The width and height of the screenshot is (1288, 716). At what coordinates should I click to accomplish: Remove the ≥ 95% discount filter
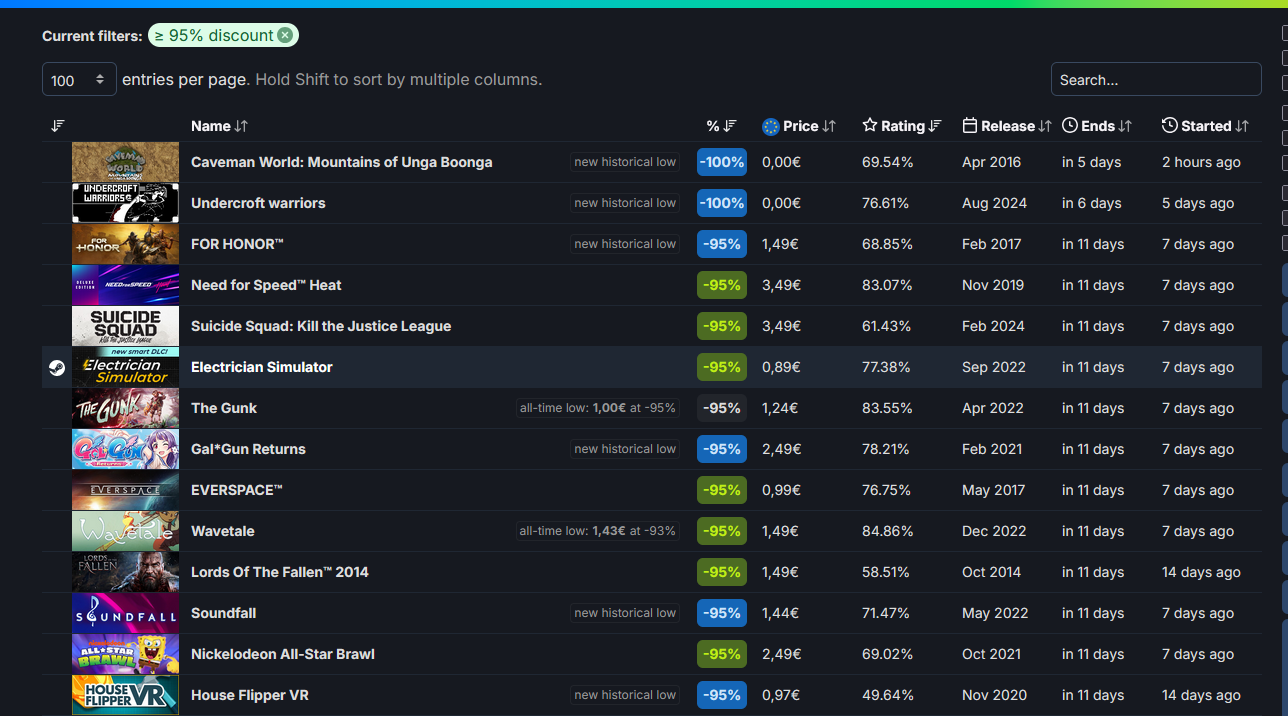point(285,35)
